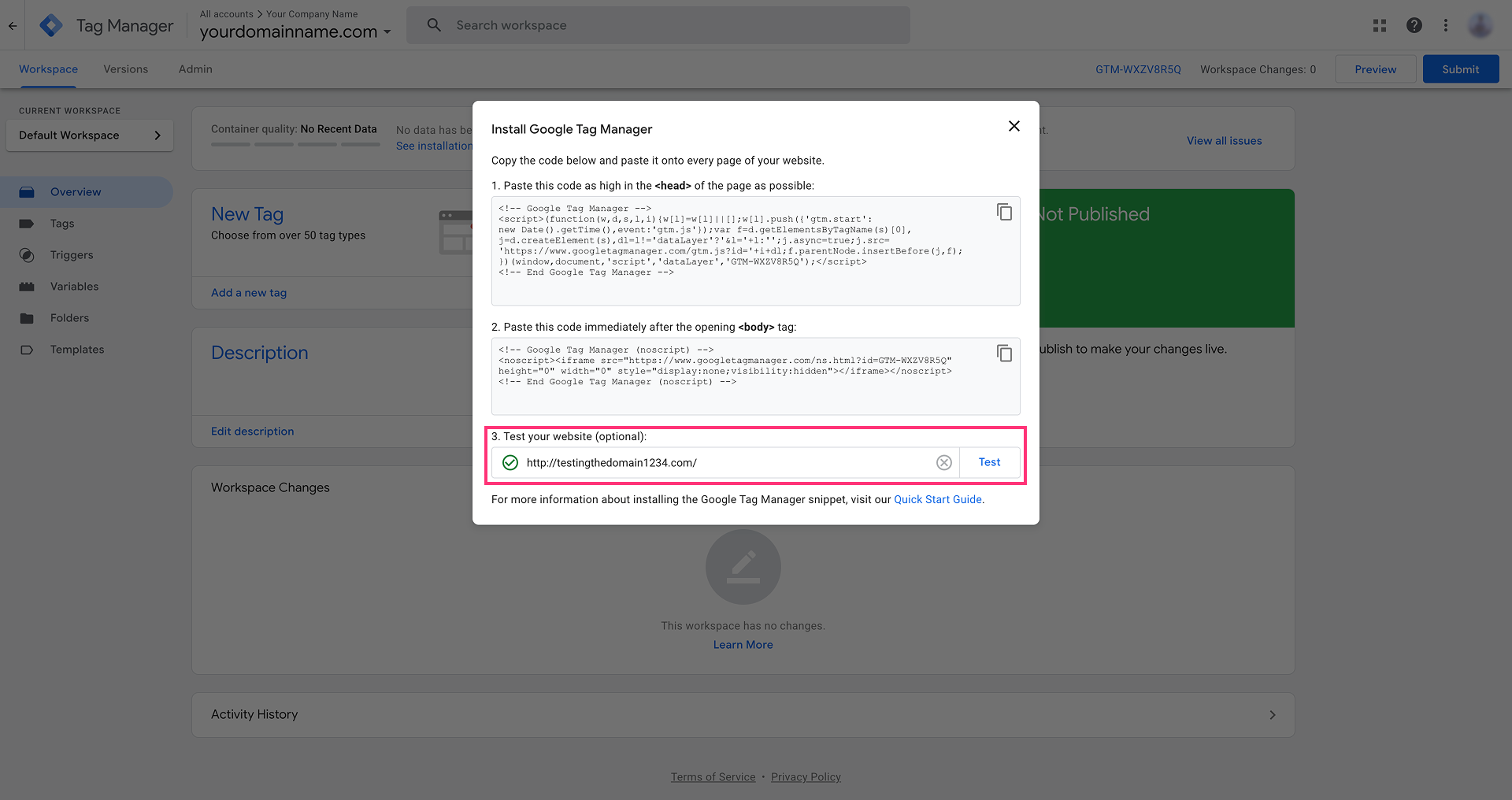Click the Preview button

point(1376,69)
